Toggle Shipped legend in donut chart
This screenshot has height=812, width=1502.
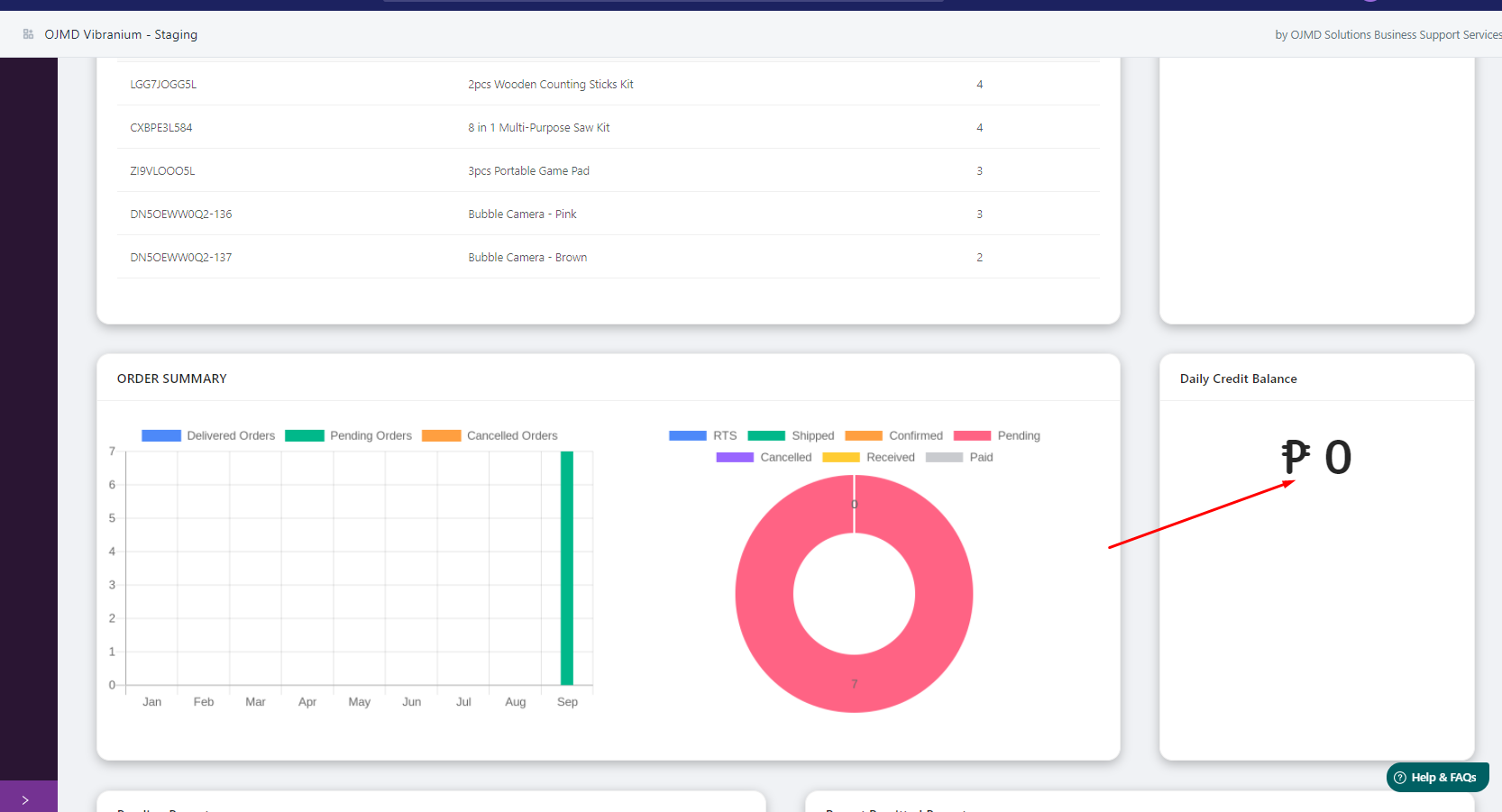tap(791, 435)
